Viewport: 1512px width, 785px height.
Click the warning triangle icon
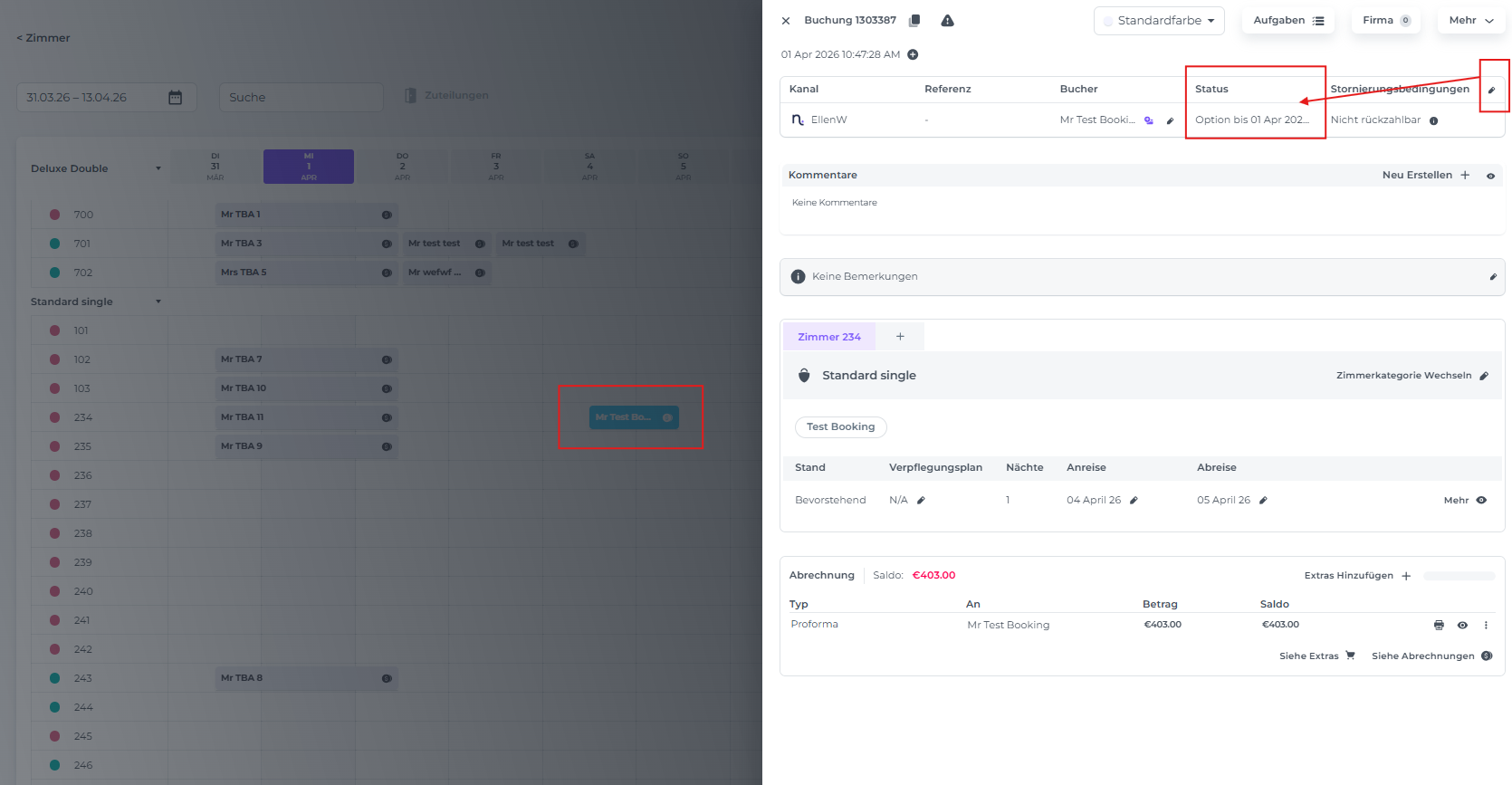(x=947, y=21)
